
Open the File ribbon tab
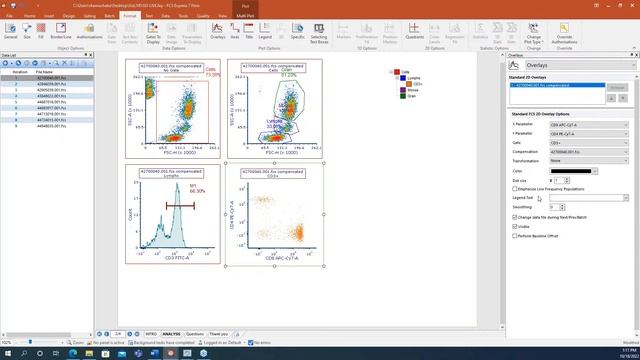(9, 16)
